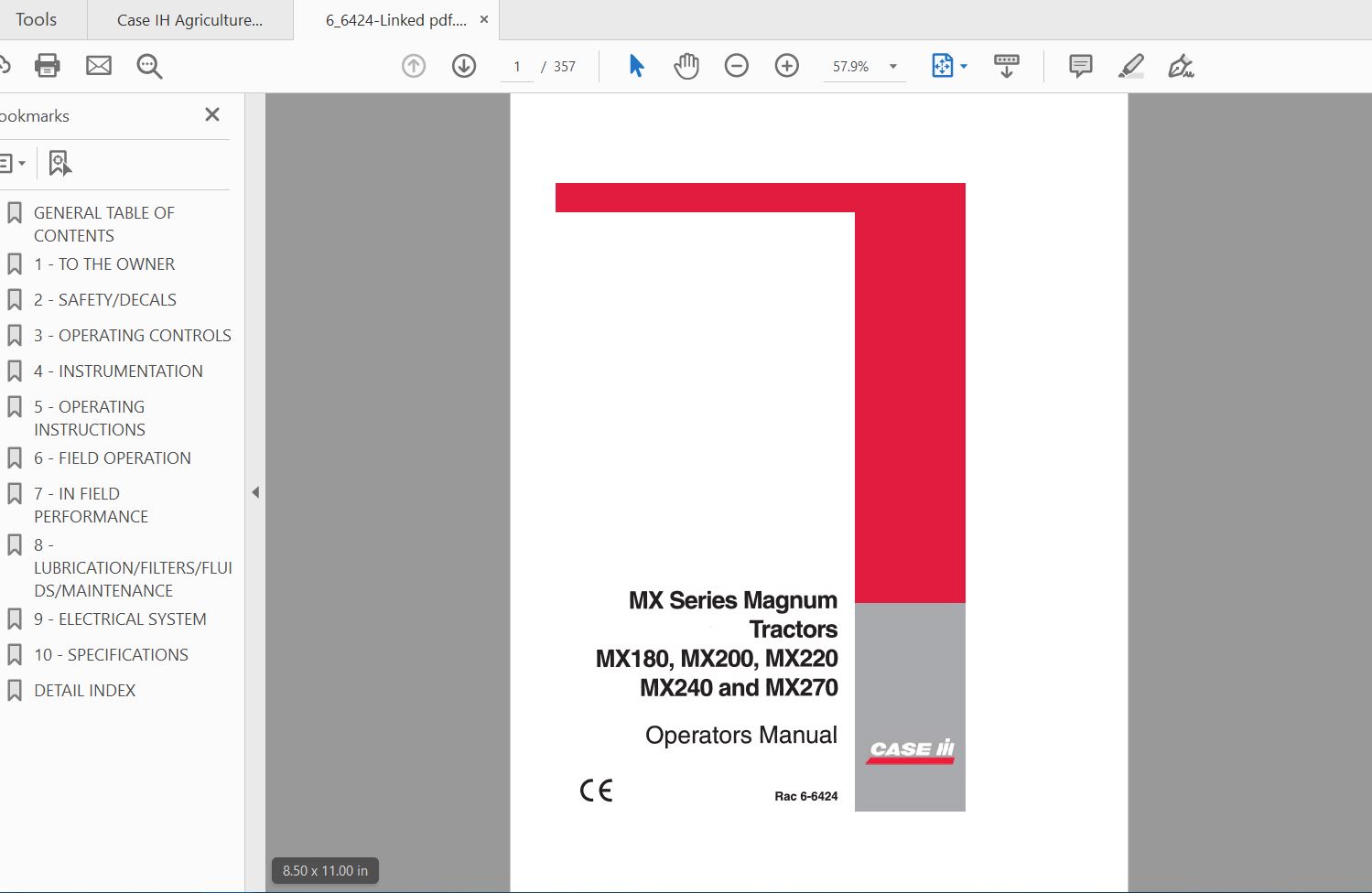Select the arrow Selection tool

click(x=636, y=66)
